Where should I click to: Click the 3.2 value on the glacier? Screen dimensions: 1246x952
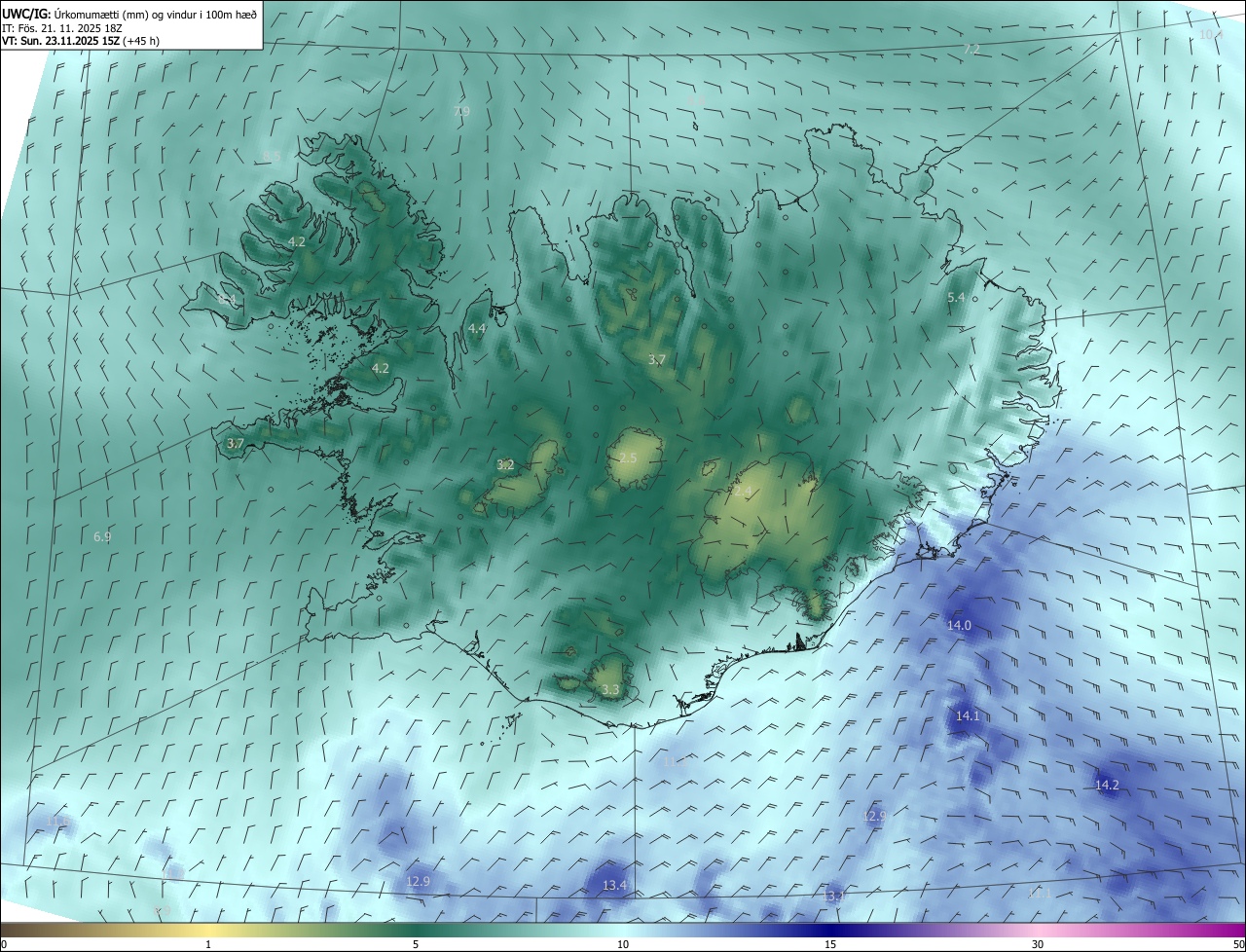(505, 465)
